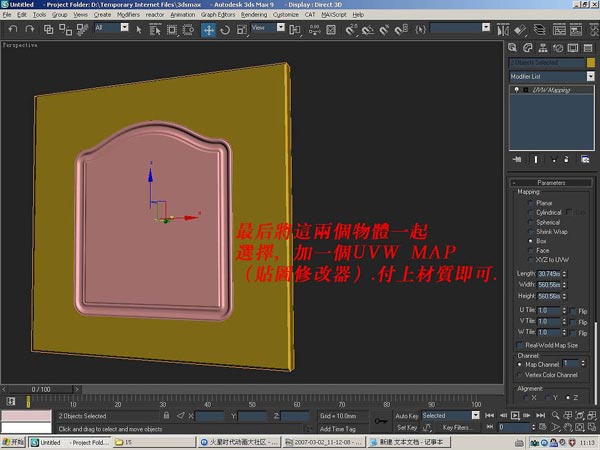Open the Rendering menu
This screenshot has height=450, width=600.
click(256, 15)
